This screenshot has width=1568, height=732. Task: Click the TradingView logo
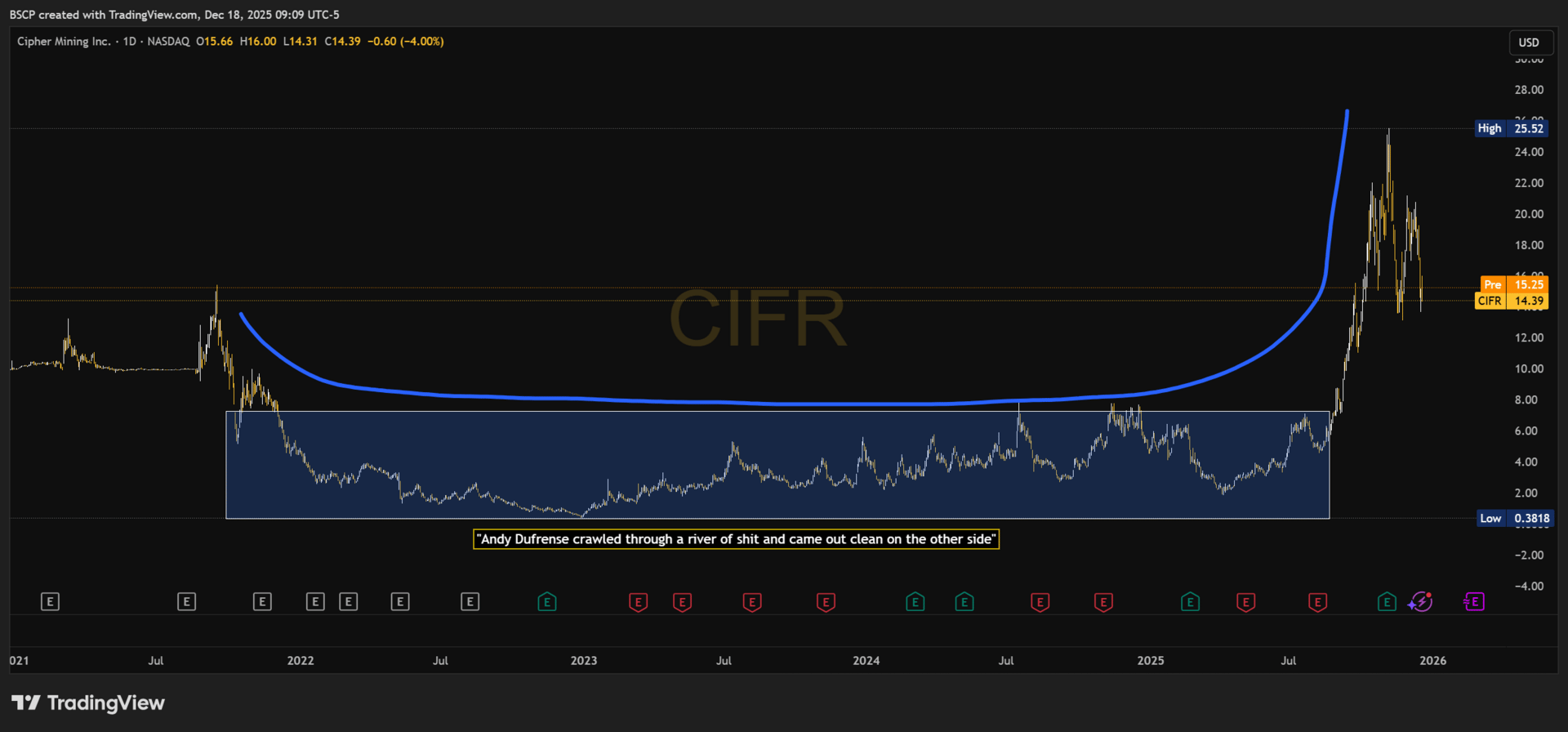[88, 703]
